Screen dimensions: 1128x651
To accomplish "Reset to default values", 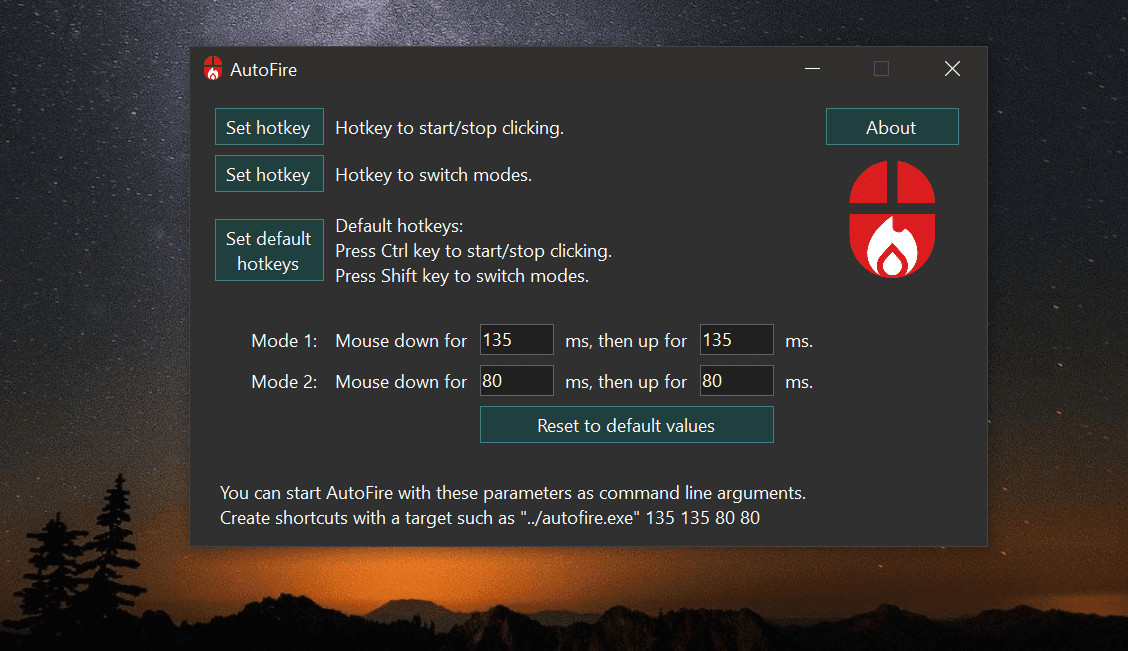I will click(x=627, y=424).
